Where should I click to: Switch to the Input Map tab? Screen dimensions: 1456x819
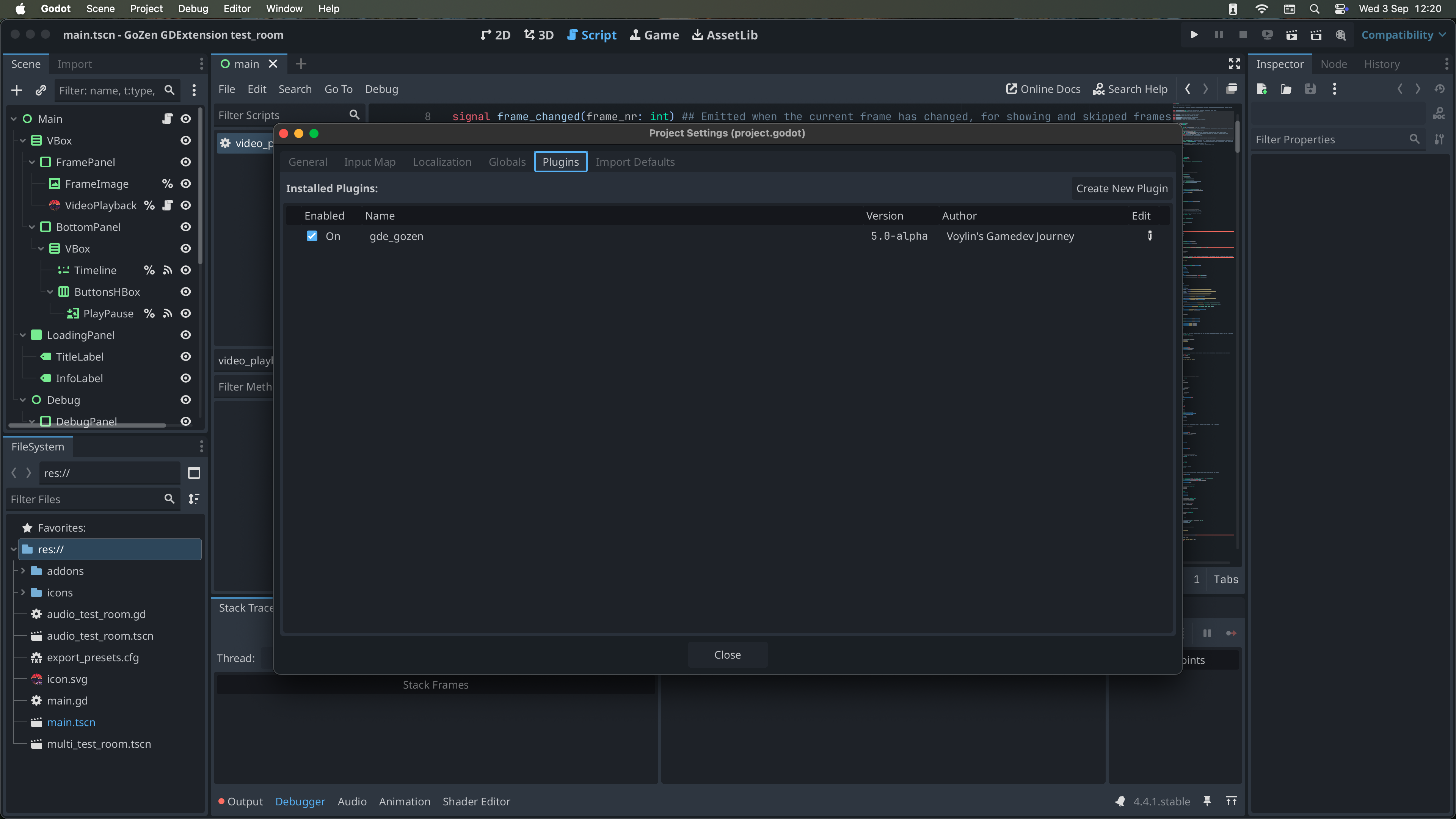click(x=370, y=162)
